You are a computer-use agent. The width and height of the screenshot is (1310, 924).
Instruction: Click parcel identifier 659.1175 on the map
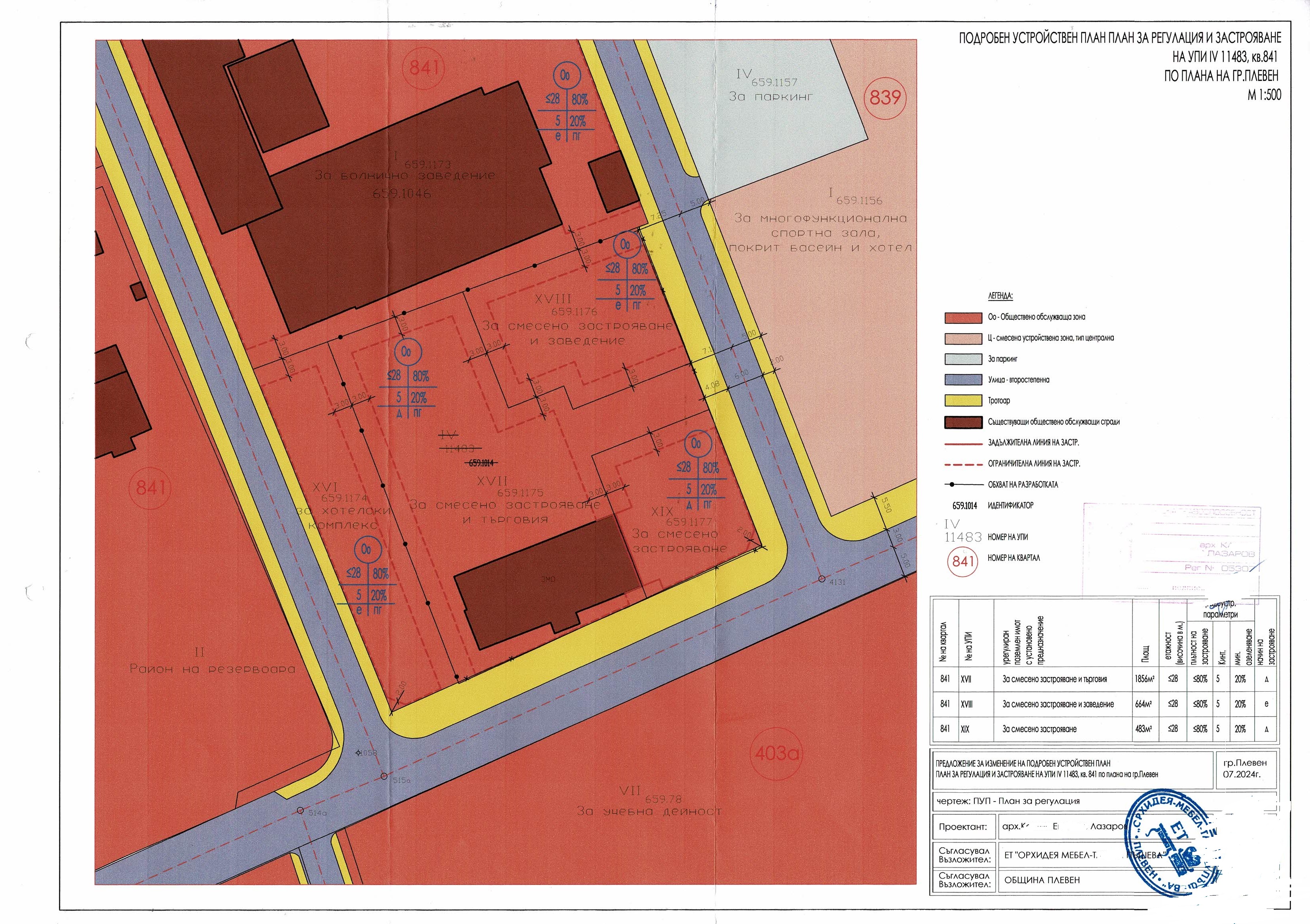pos(520,493)
